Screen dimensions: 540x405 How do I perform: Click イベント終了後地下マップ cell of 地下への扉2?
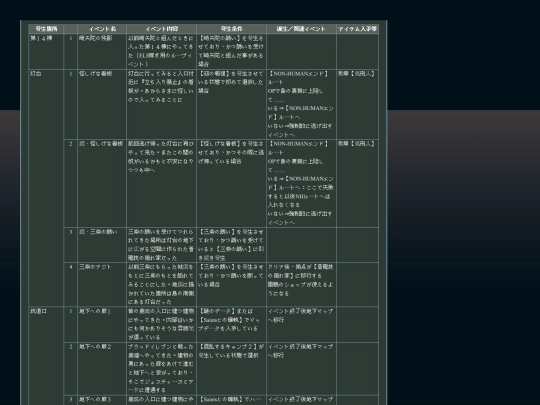pyautogui.click(x=301, y=368)
